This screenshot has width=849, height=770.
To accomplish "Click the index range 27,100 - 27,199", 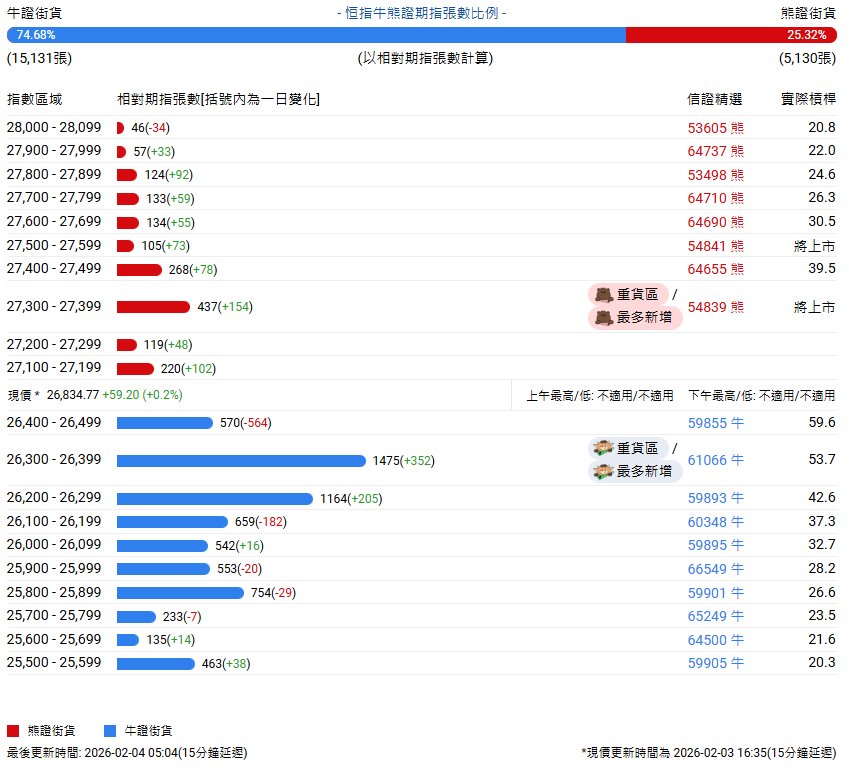I will (x=54, y=368).
